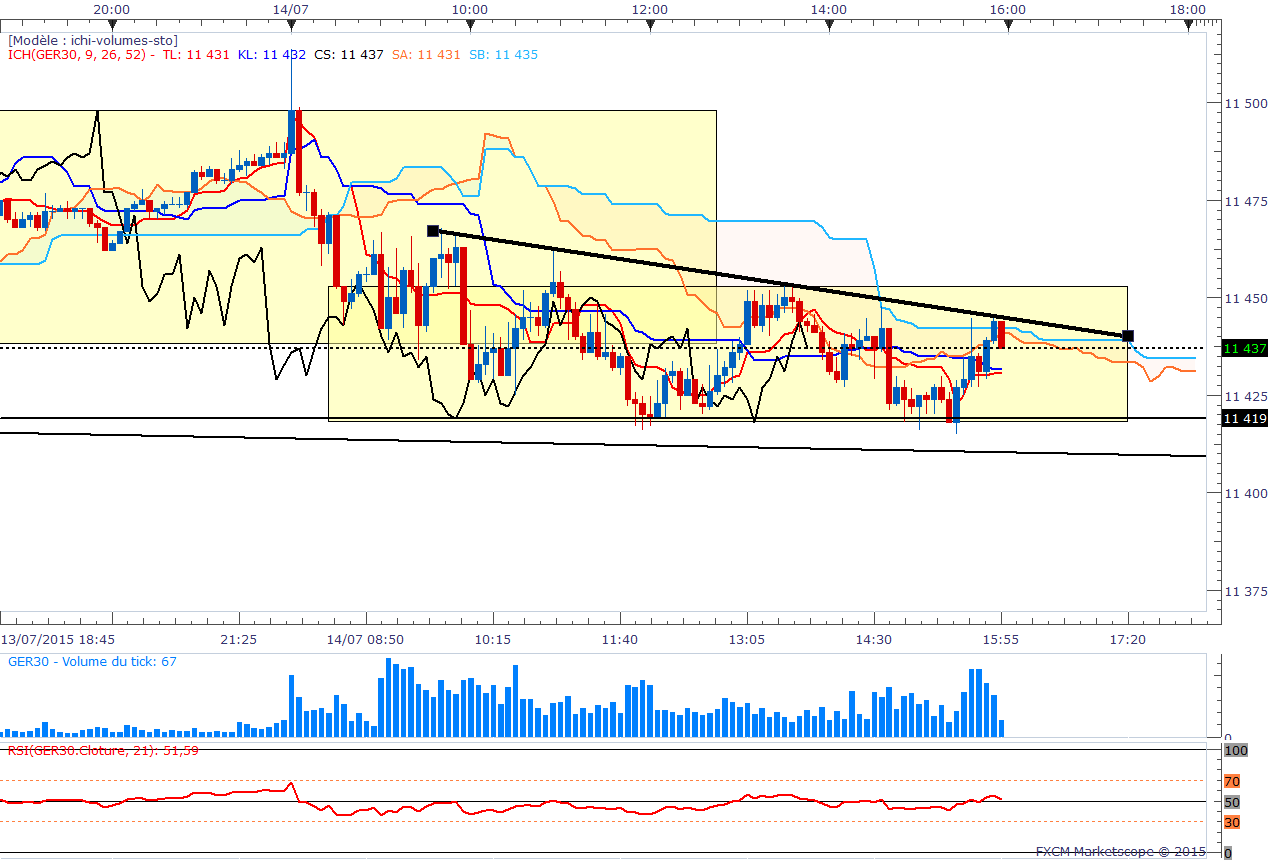Click 11 500 on the price axis
The height and width of the screenshot is (860, 1279).
pos(1245,103)
